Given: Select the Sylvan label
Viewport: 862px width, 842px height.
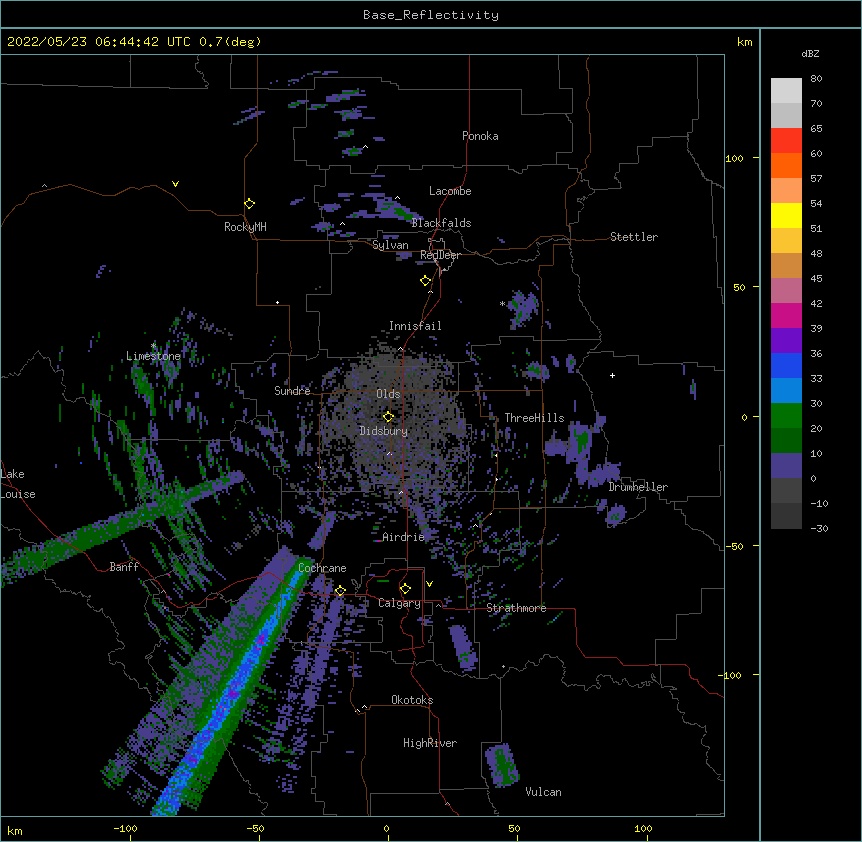Looking at the screenshot, I should [x=390, y=245].
